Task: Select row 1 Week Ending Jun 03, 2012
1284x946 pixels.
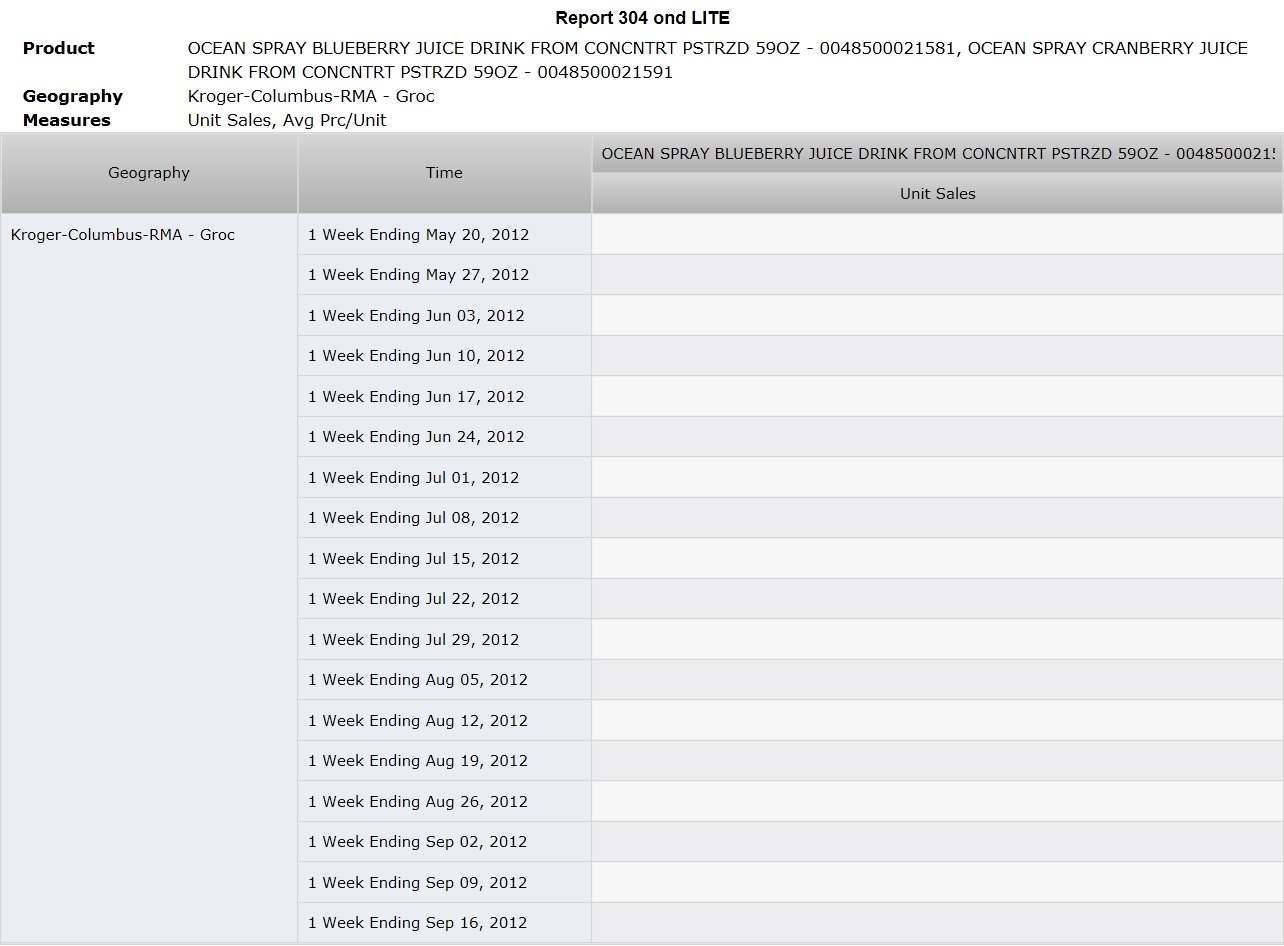Action: tap(444, 316)
